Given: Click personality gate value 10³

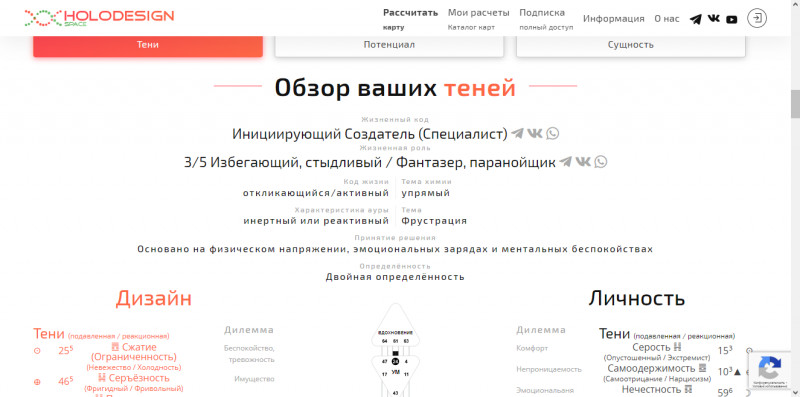Looking at the screenshot, I should coord(725,372).
